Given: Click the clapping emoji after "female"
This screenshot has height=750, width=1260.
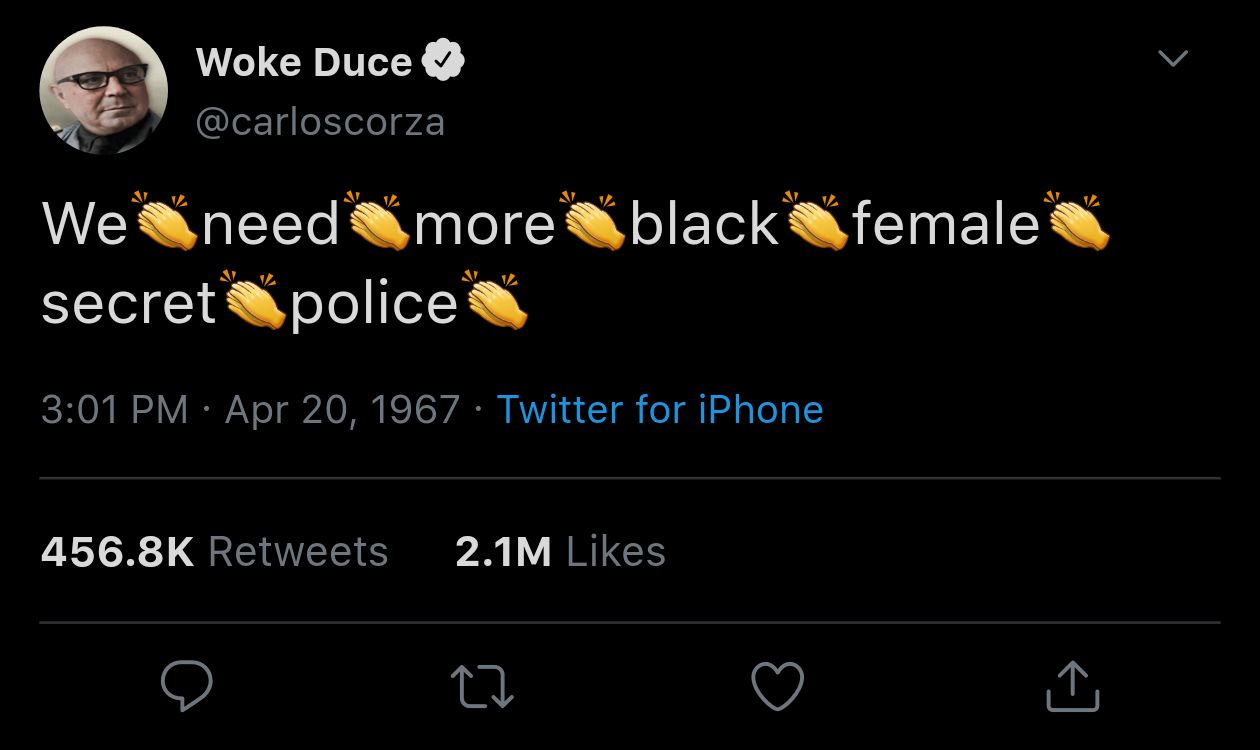Looking at the screenshot, I should (1076, 221).
